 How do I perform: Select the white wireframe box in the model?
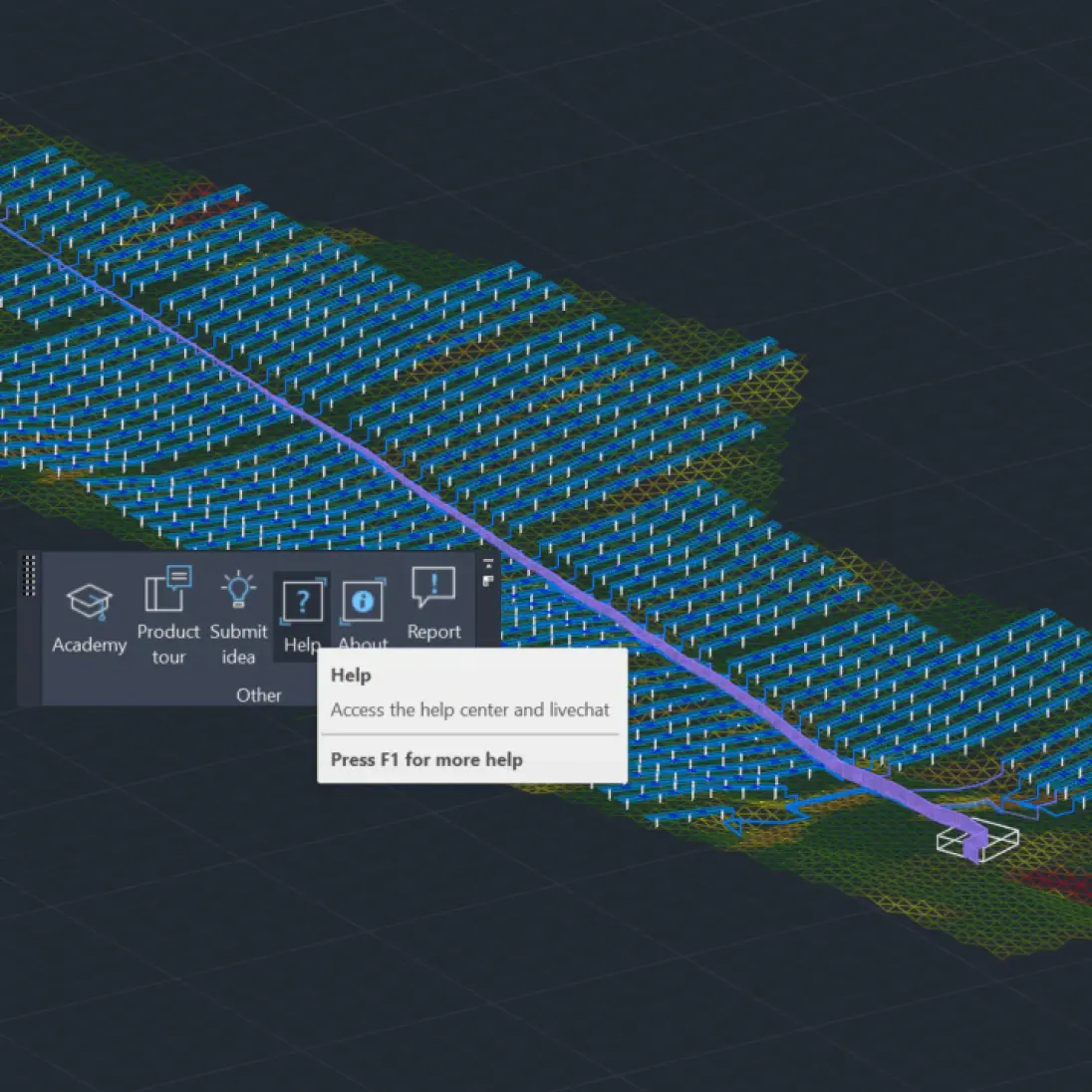[x=977, y=840]
